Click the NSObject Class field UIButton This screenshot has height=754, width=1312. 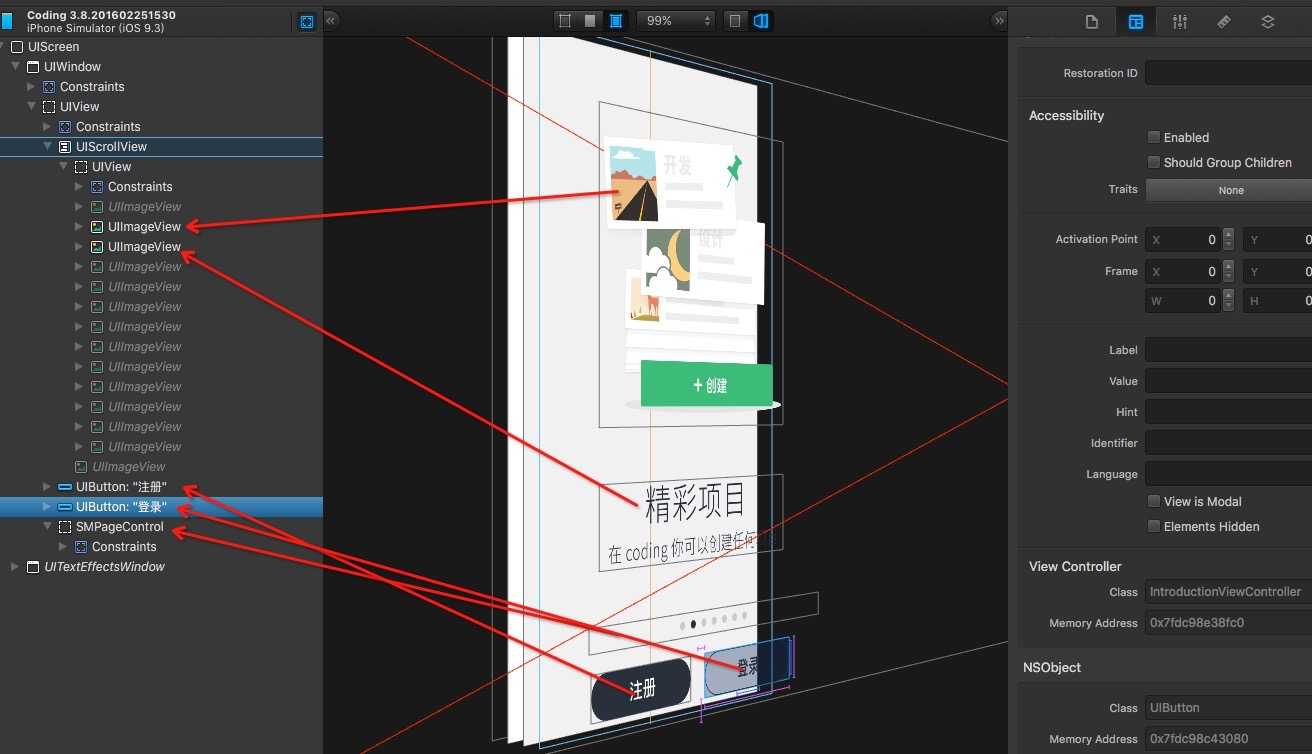coord(1229,708)
